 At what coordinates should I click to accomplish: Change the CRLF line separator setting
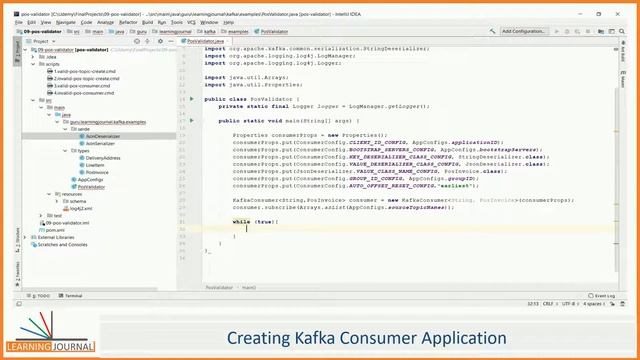coord(549,304)
